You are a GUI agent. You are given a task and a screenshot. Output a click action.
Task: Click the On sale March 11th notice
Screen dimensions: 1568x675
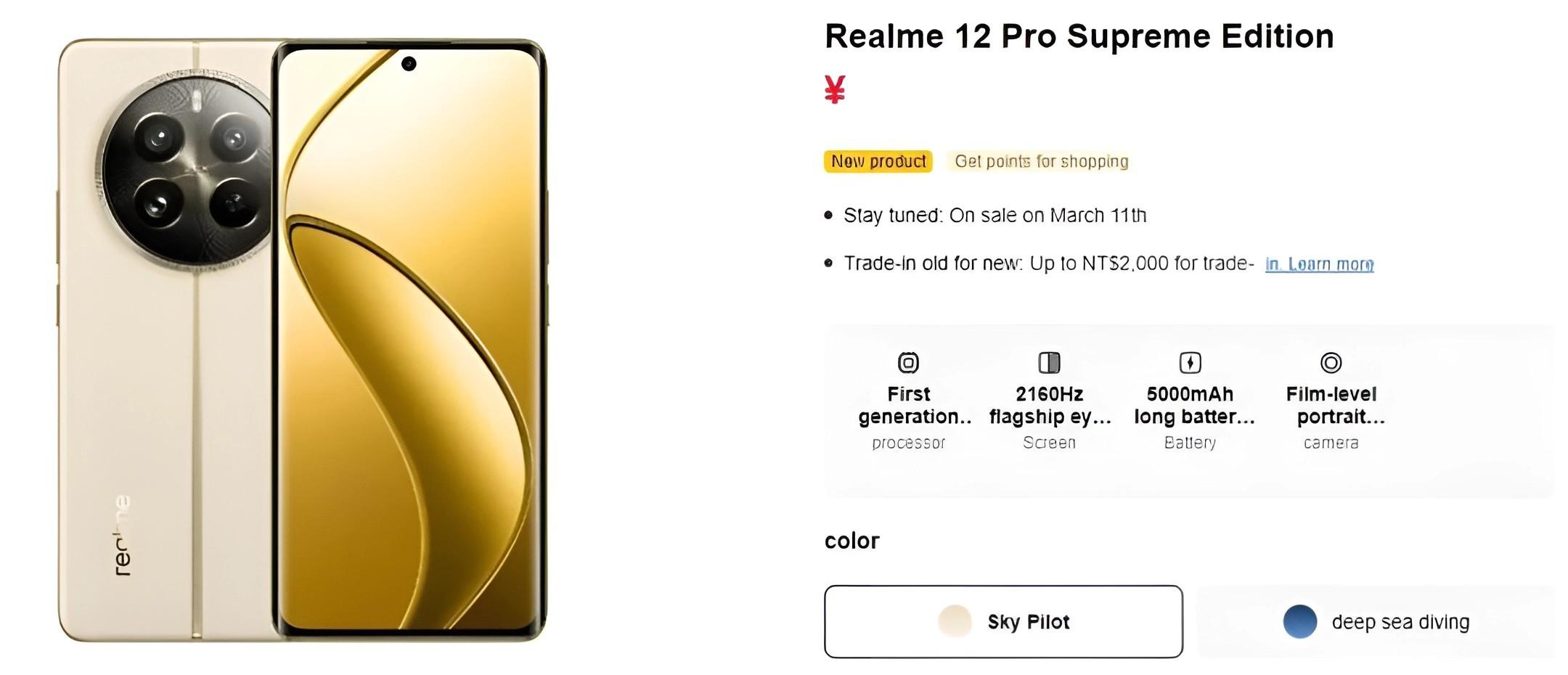995,216
